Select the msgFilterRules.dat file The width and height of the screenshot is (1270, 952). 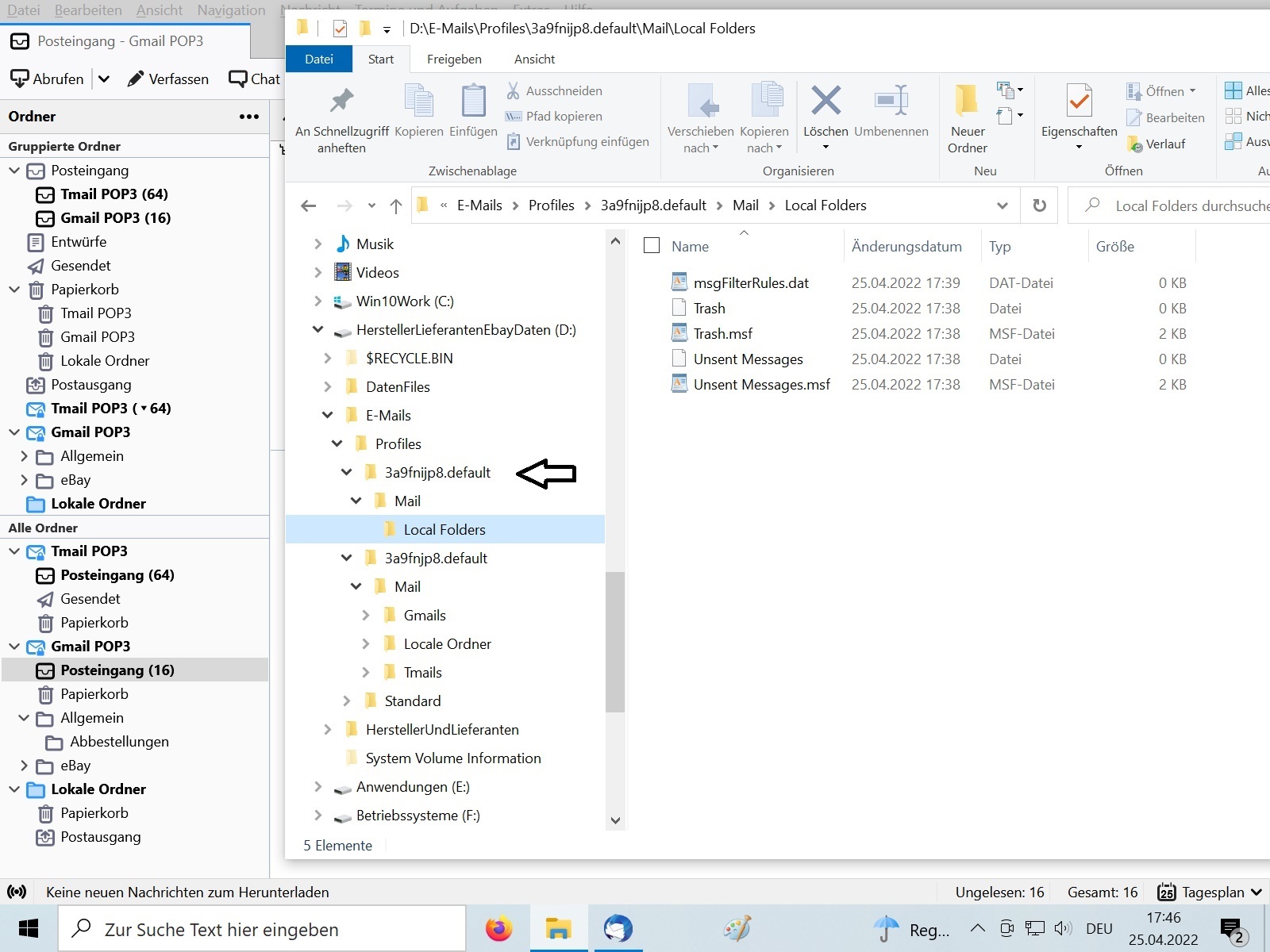pyautogui.click(x=751, y=283)
